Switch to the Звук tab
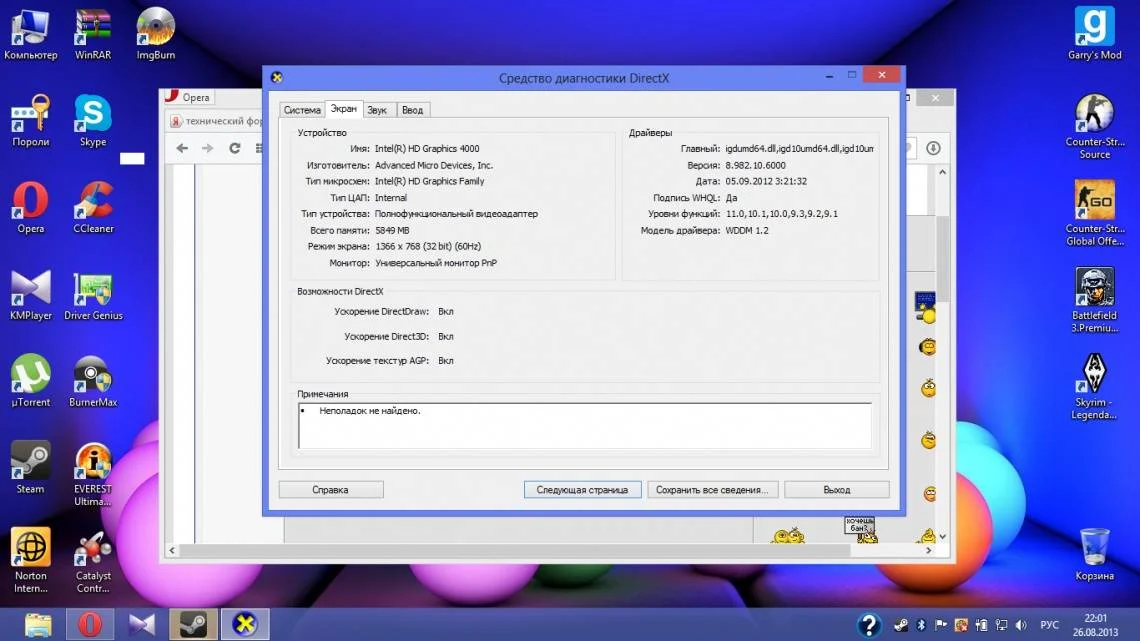The image size is (1140, 641). tap(377, 110)
